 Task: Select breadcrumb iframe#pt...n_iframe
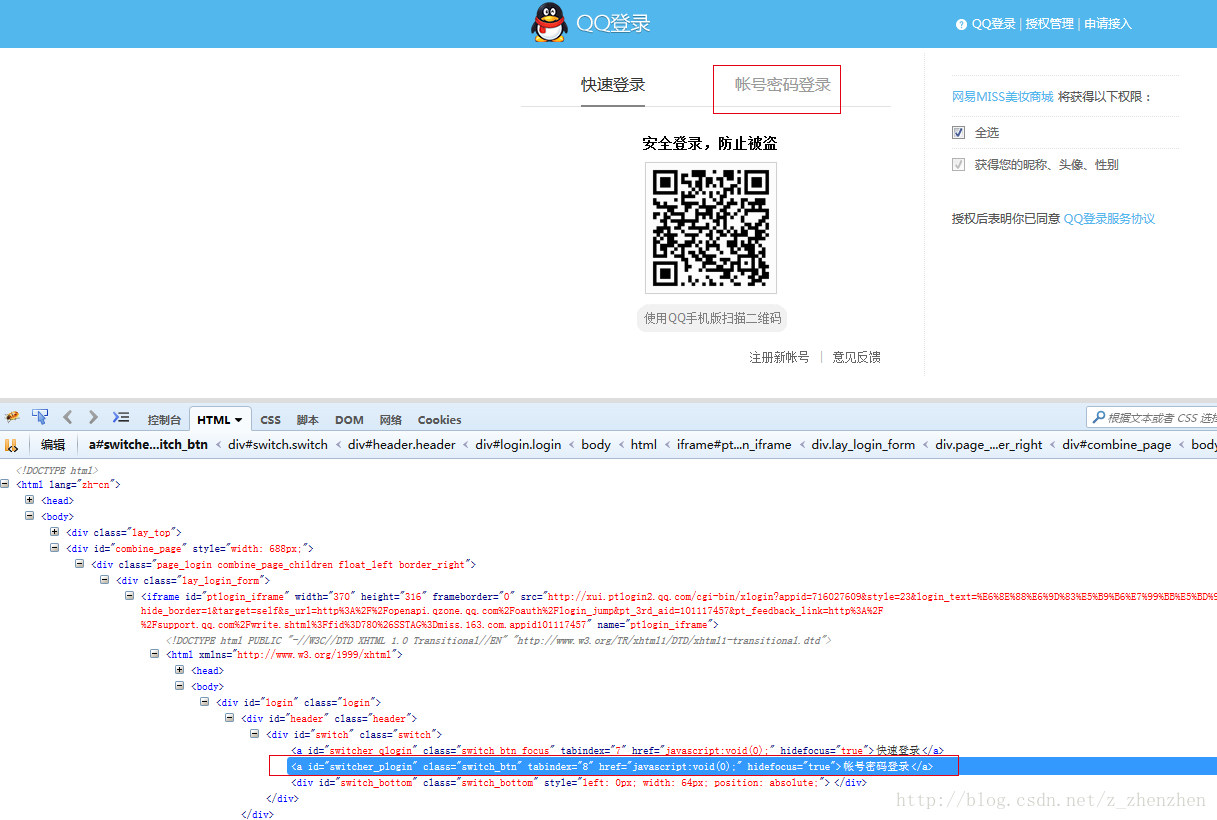click(x=734, y=445)
